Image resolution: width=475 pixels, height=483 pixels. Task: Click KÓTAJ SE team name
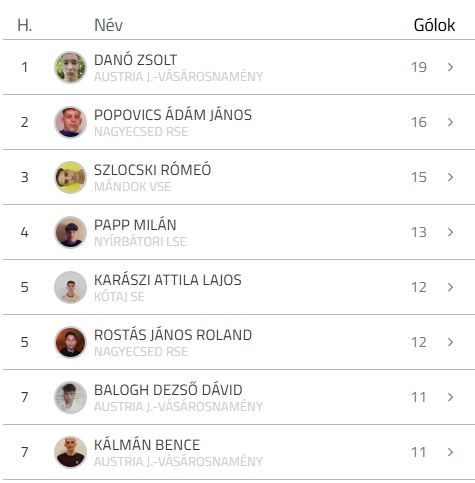tap(119, 297)
